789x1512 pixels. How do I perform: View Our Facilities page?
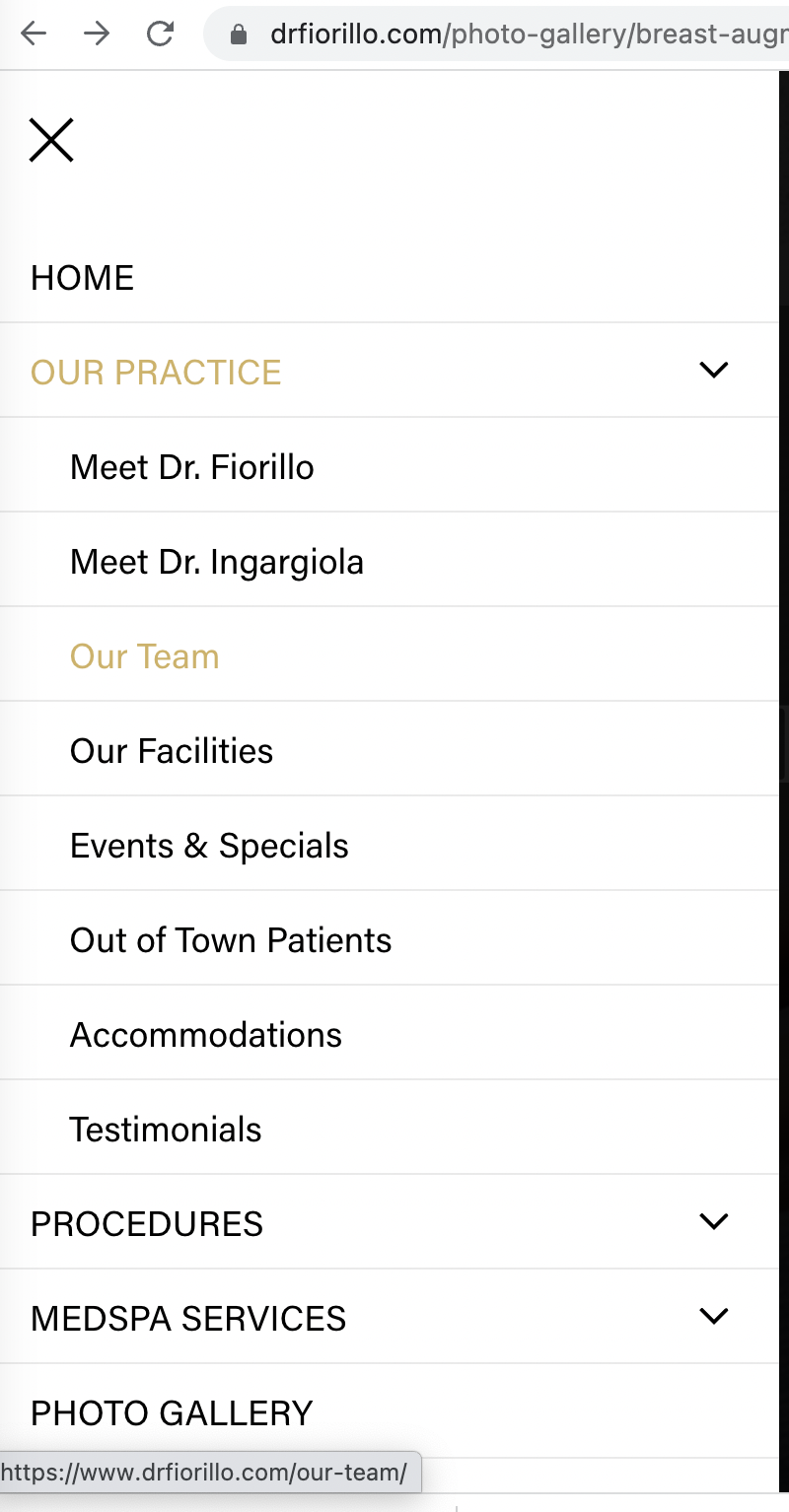172,751
